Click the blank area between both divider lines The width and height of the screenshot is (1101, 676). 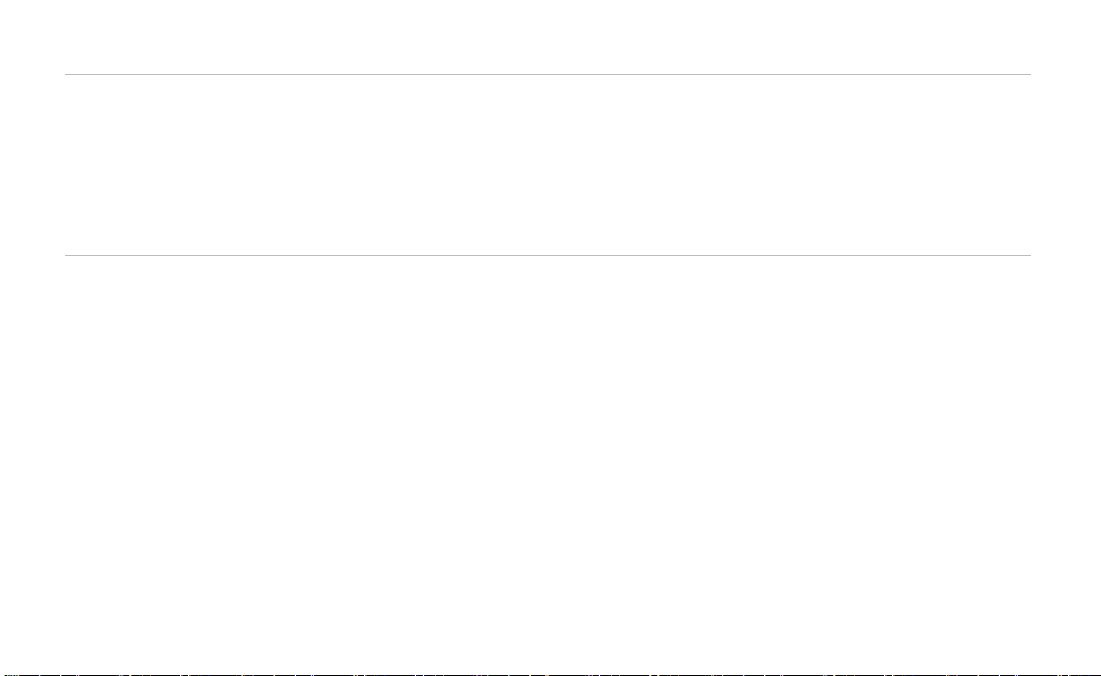[x=548, y=165]
